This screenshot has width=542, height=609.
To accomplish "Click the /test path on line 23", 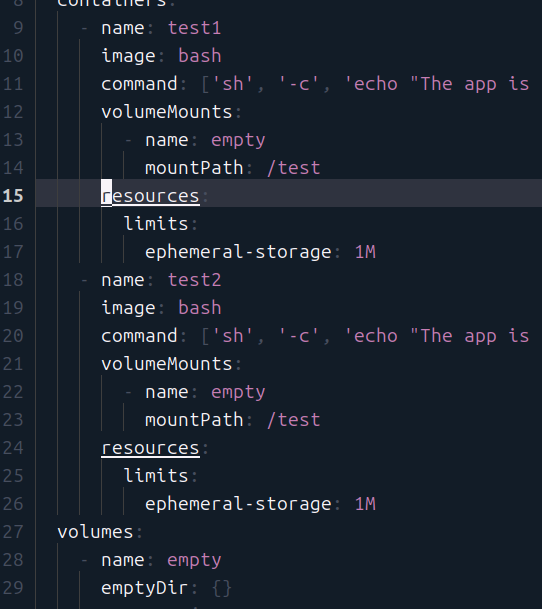I will 294,420.
